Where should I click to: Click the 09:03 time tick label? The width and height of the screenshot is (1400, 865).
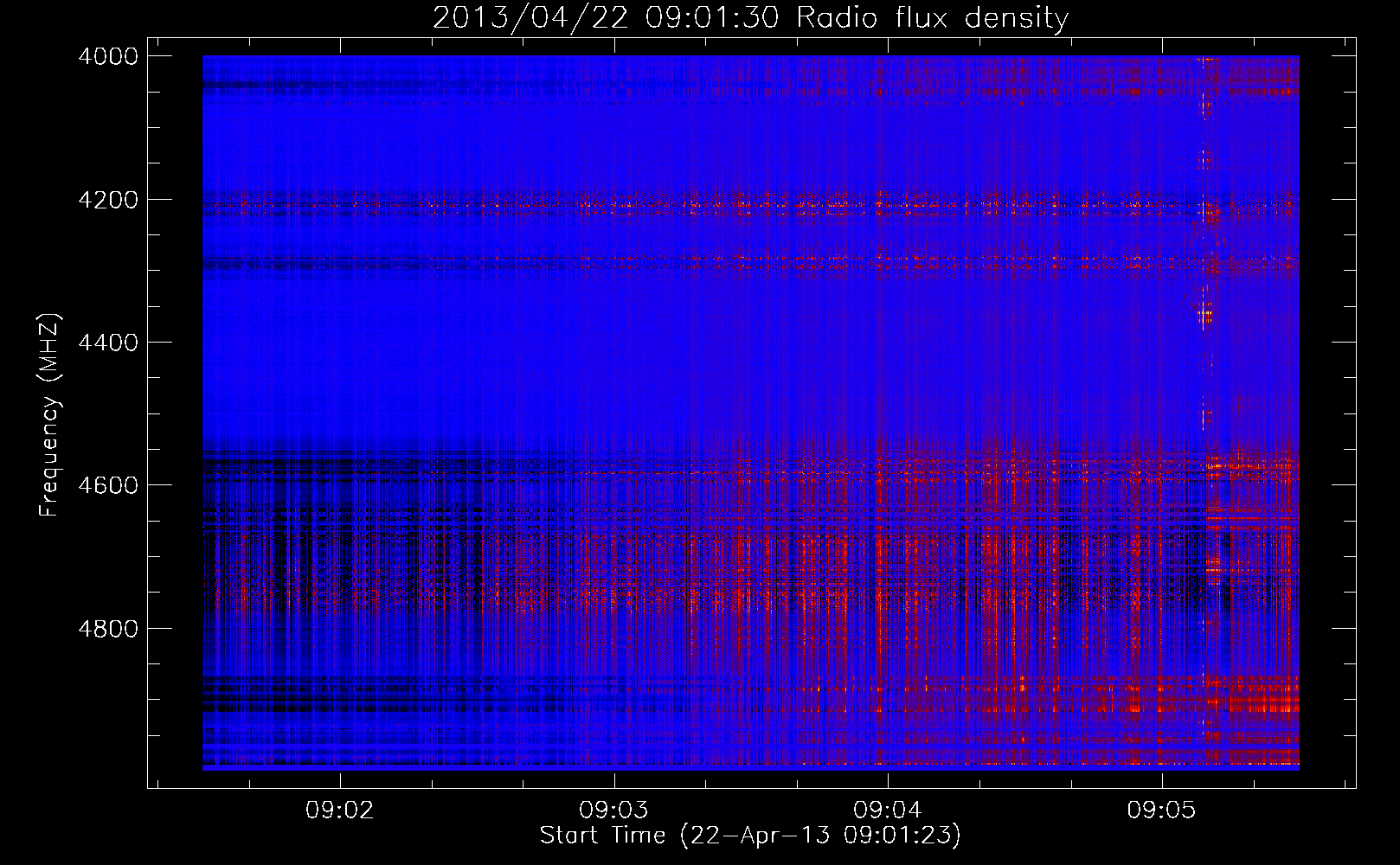(x=613, y=811)
